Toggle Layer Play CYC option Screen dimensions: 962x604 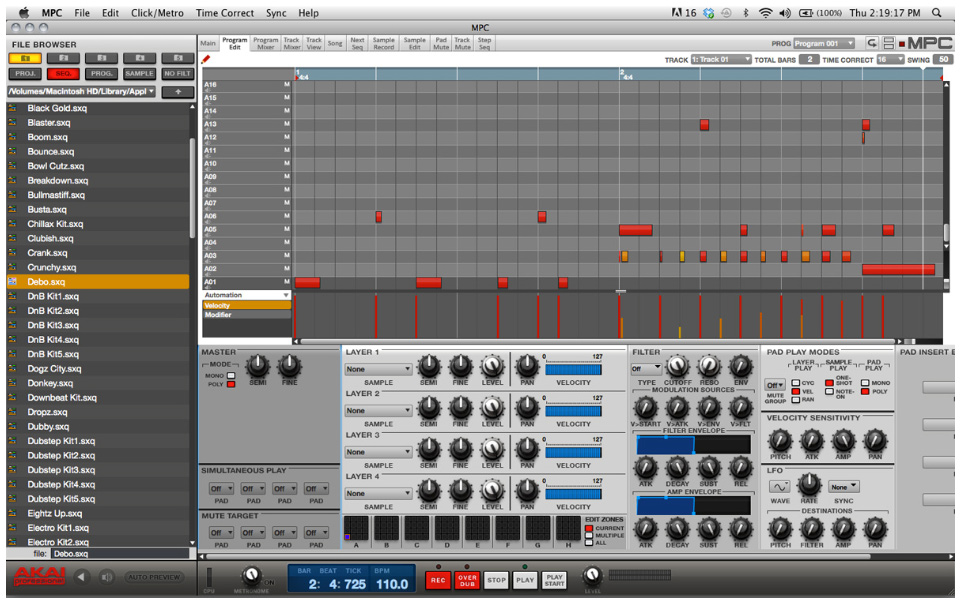click(796, 383)
